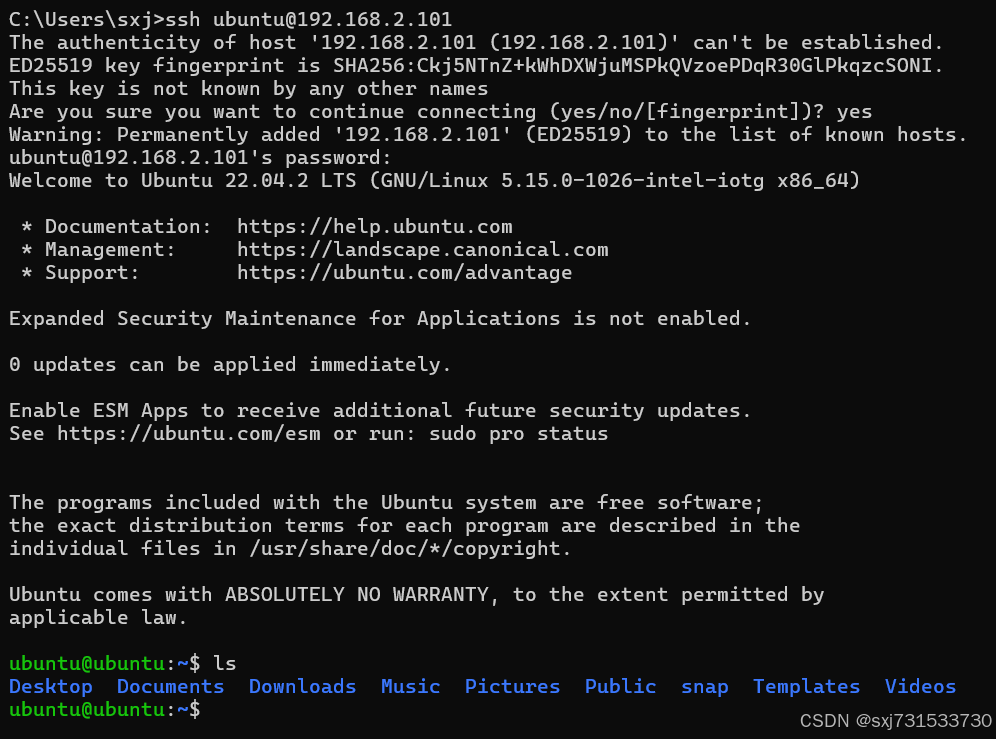This screenshot has height=739, width=996.
Task: Select the Documents directory in ls output
Action: [170, 687]
